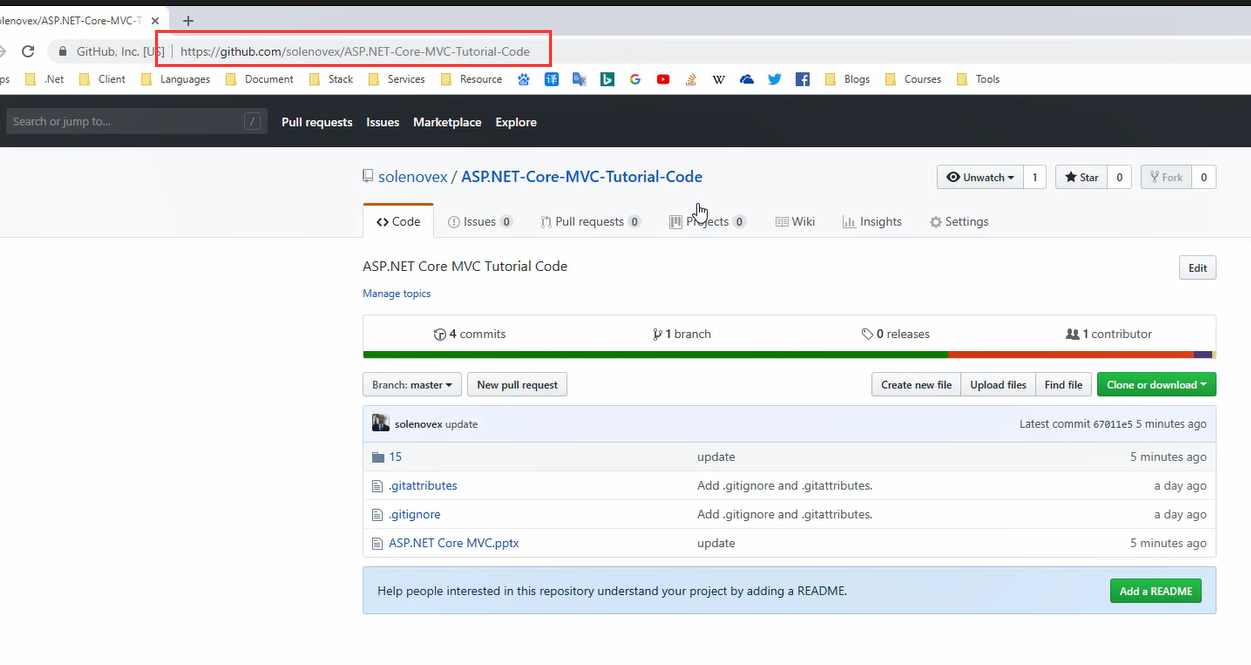Focus the Search or jump to field
This screenshot has width=1251, height=665.
(137, 122)
